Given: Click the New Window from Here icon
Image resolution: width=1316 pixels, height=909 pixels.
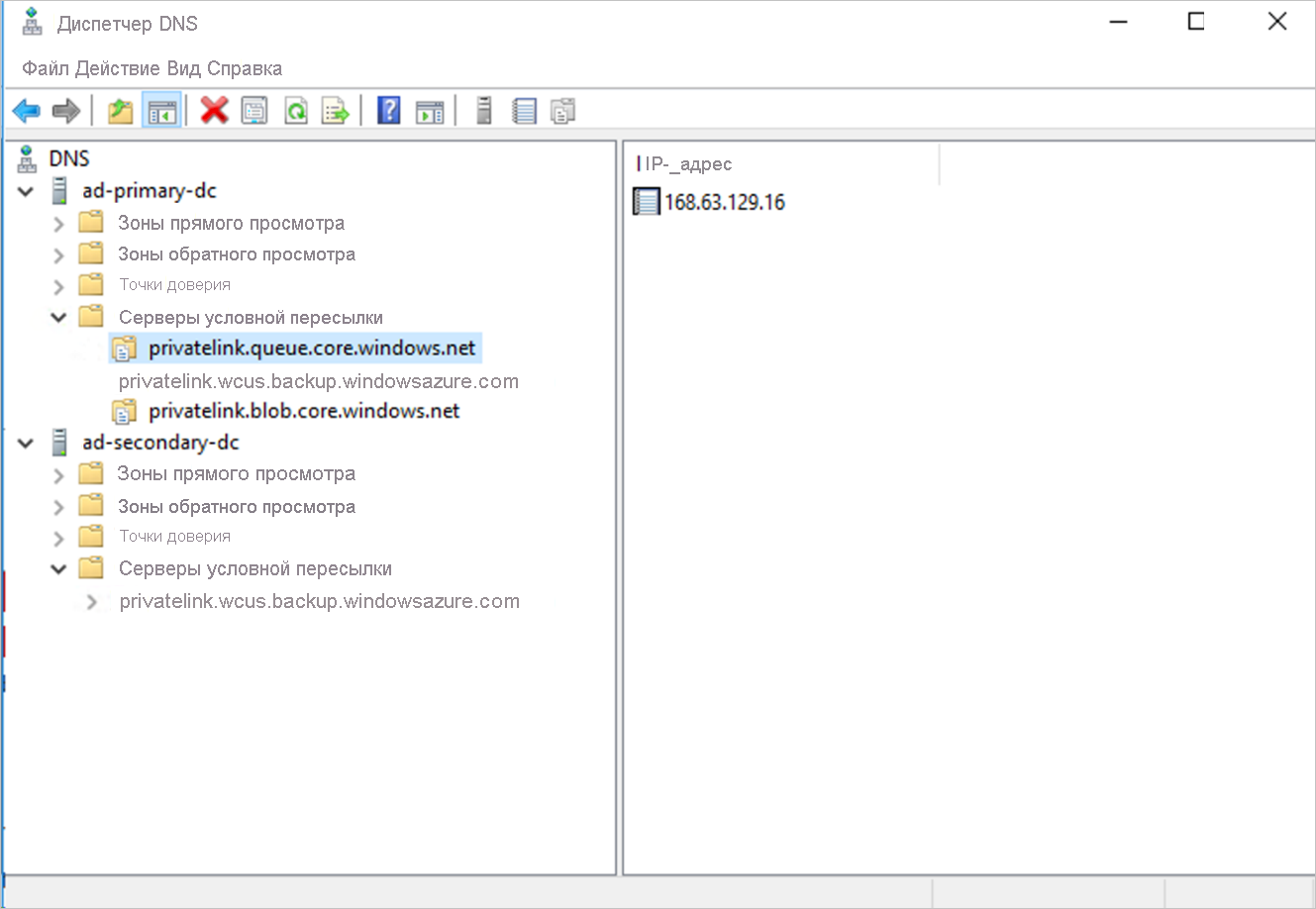Looking at the screenshot, I should 430,110.
